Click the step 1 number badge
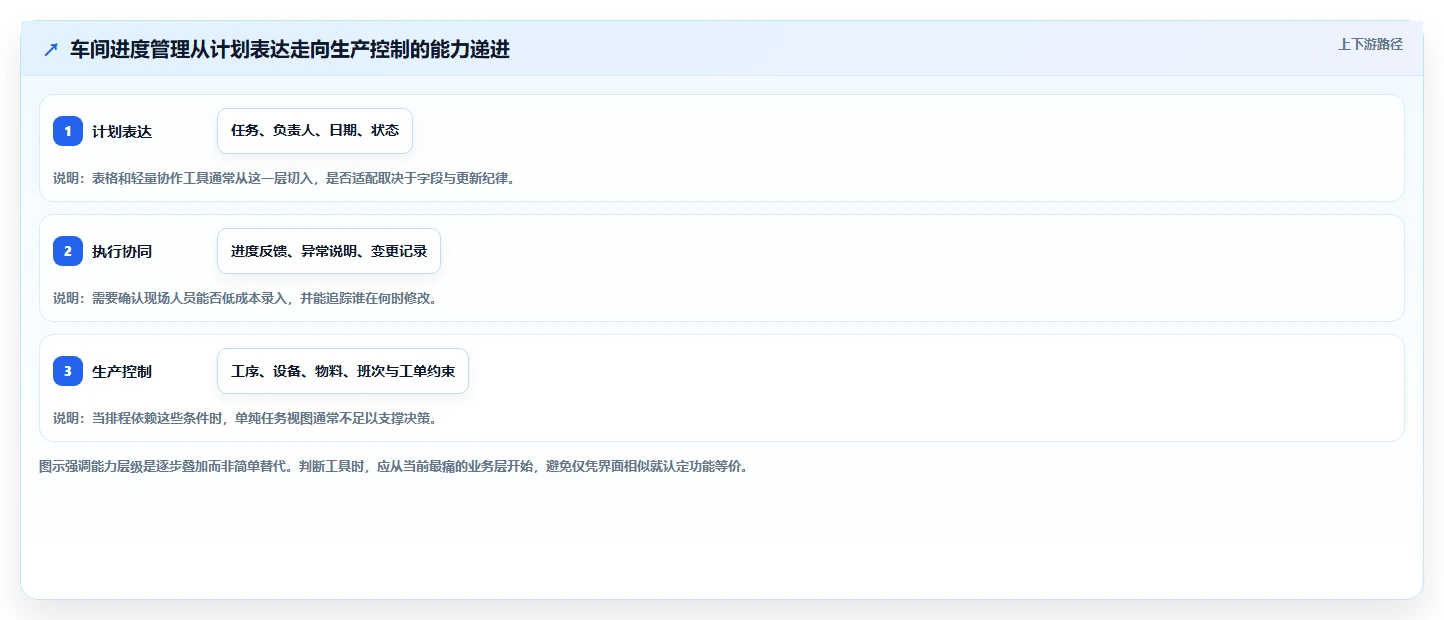 click(68, 131)
